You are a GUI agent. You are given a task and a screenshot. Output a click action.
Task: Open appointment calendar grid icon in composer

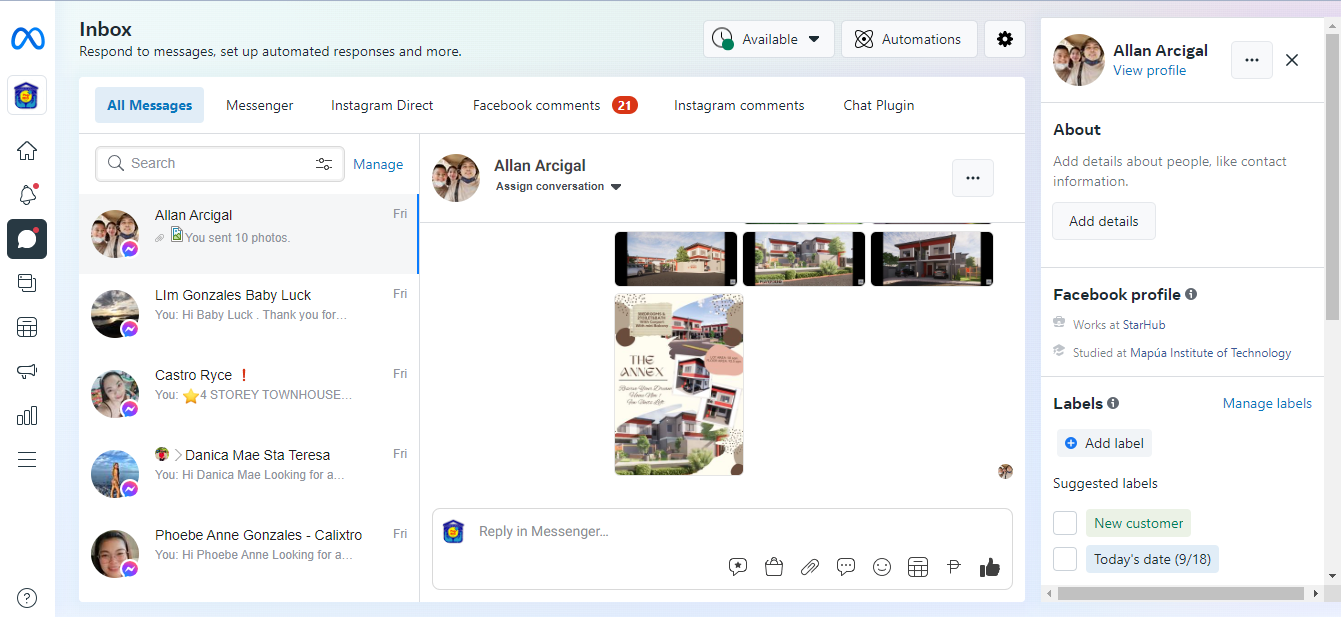click(918, 567)
